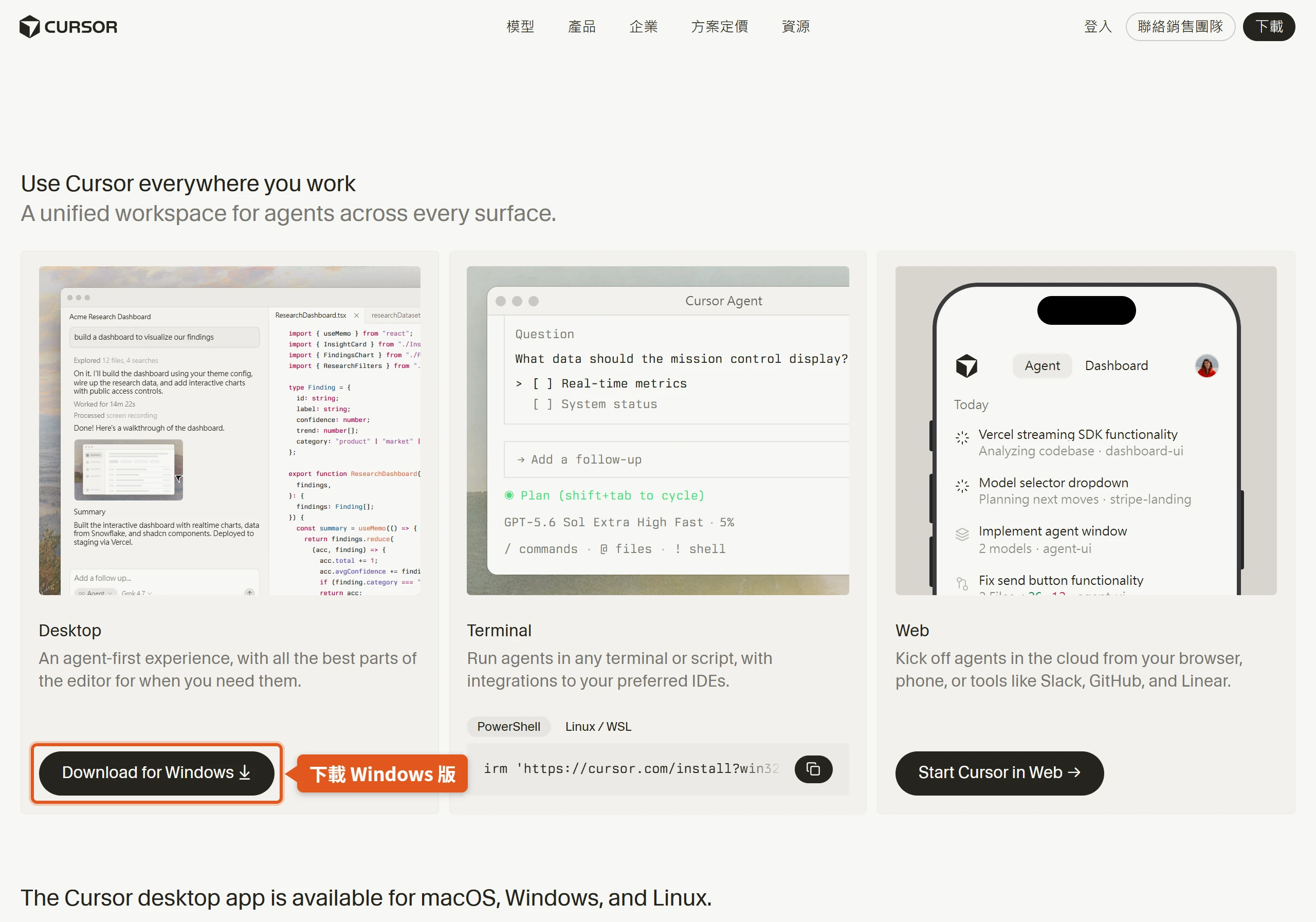Open the researchDataset tab in editor mockup

click(x=395, y=316)
